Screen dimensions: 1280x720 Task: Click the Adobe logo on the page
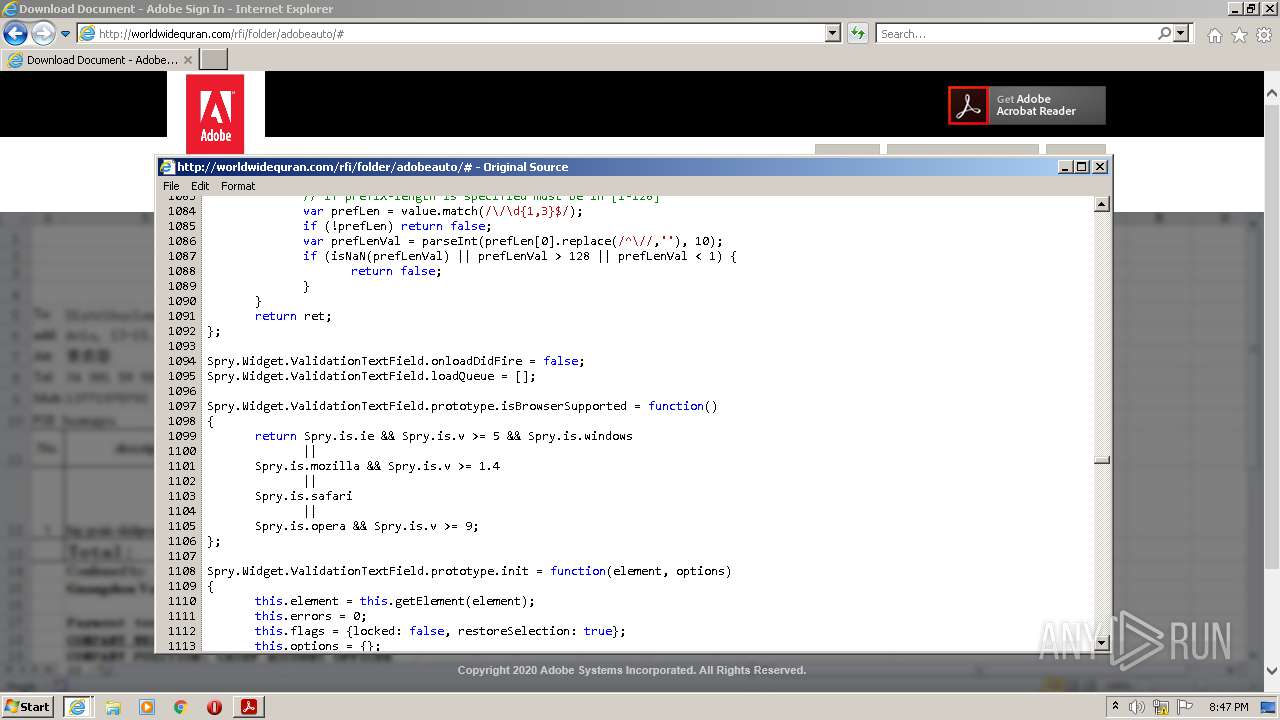(215, 113)
